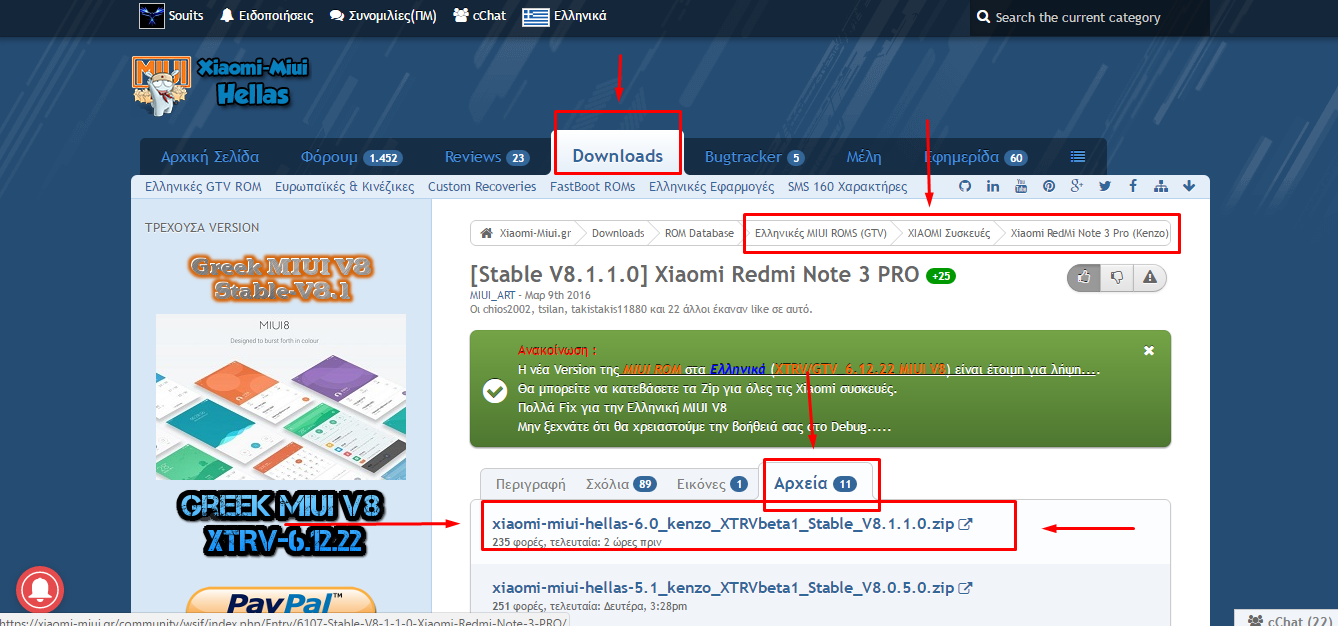Click Xiaomi RedMi Note 3 Pro (Kenzo) breadcrumb

[1090, 233]
